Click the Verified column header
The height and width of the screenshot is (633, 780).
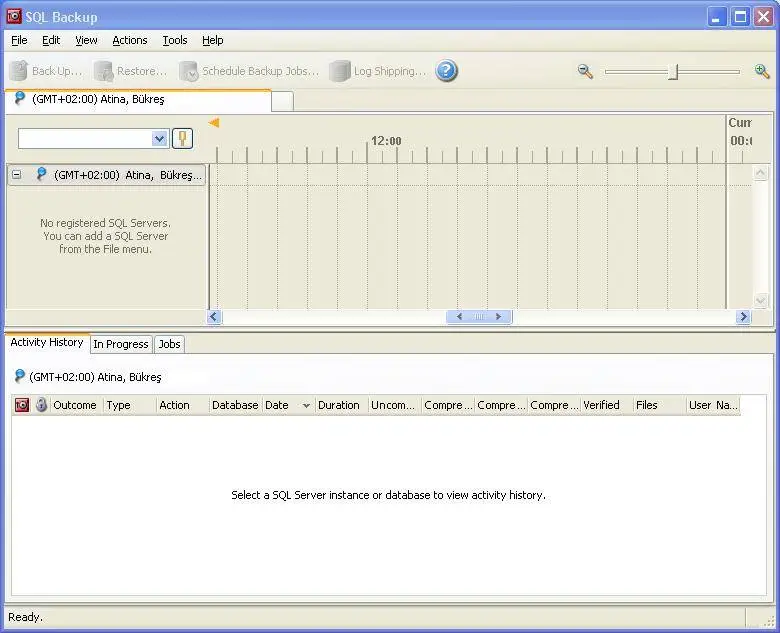click(606, 405)
